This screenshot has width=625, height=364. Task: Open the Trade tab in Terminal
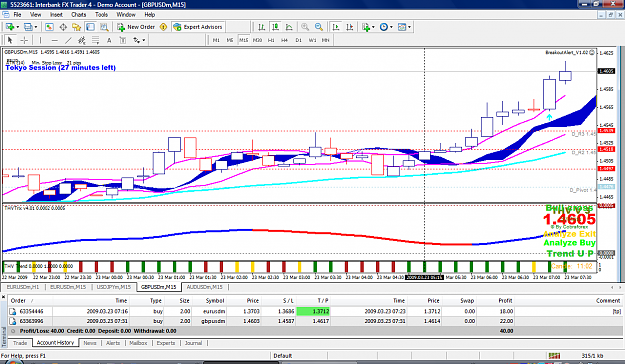[x=20, y=343]
